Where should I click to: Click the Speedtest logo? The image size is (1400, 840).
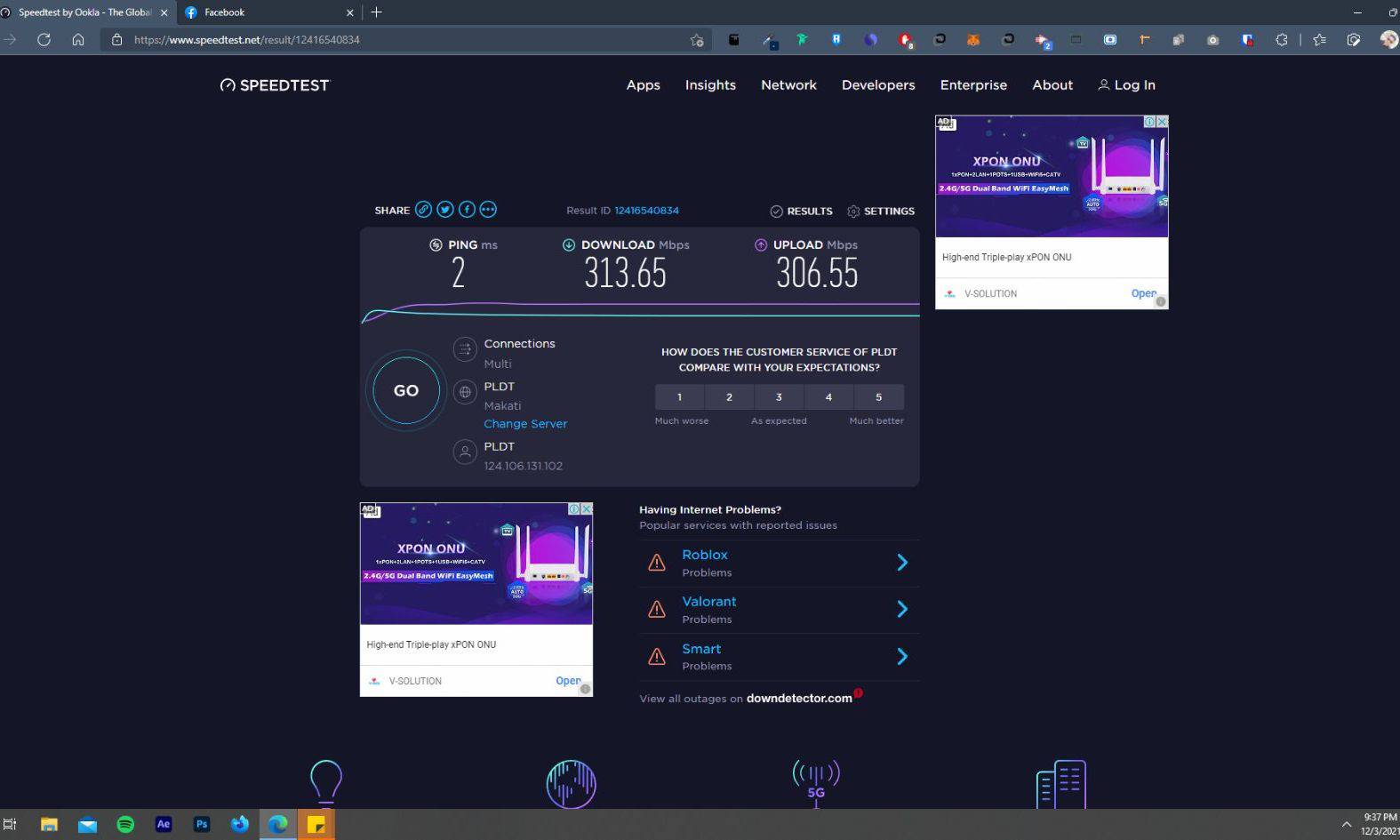pyautogui.click(x=275, y=85)
